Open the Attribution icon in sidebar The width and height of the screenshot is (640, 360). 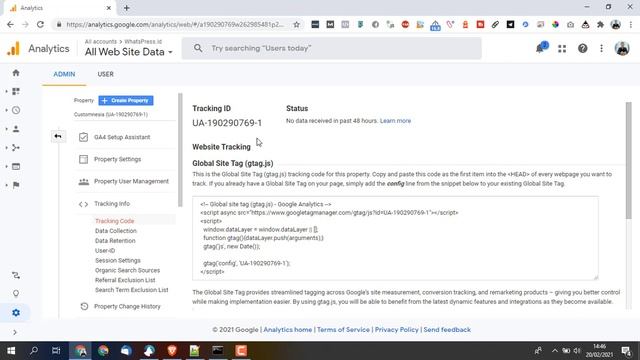(x=16, y=276)
